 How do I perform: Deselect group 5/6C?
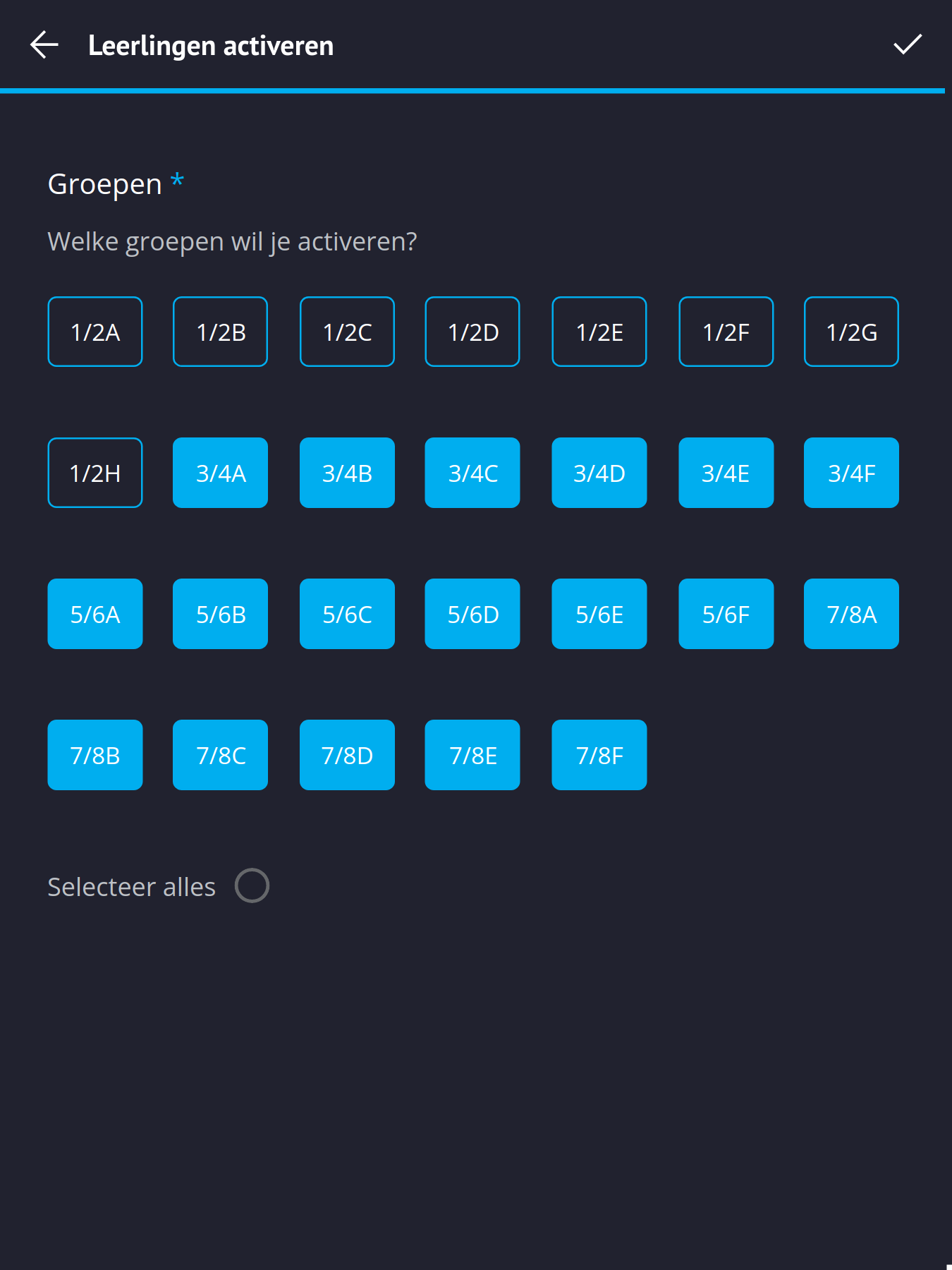point(347,613)
